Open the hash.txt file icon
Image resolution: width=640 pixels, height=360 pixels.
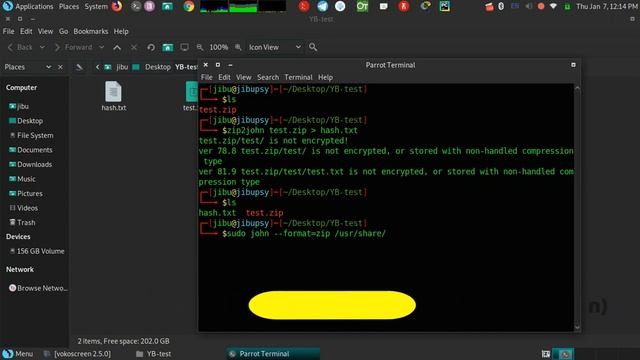[113, 91]
